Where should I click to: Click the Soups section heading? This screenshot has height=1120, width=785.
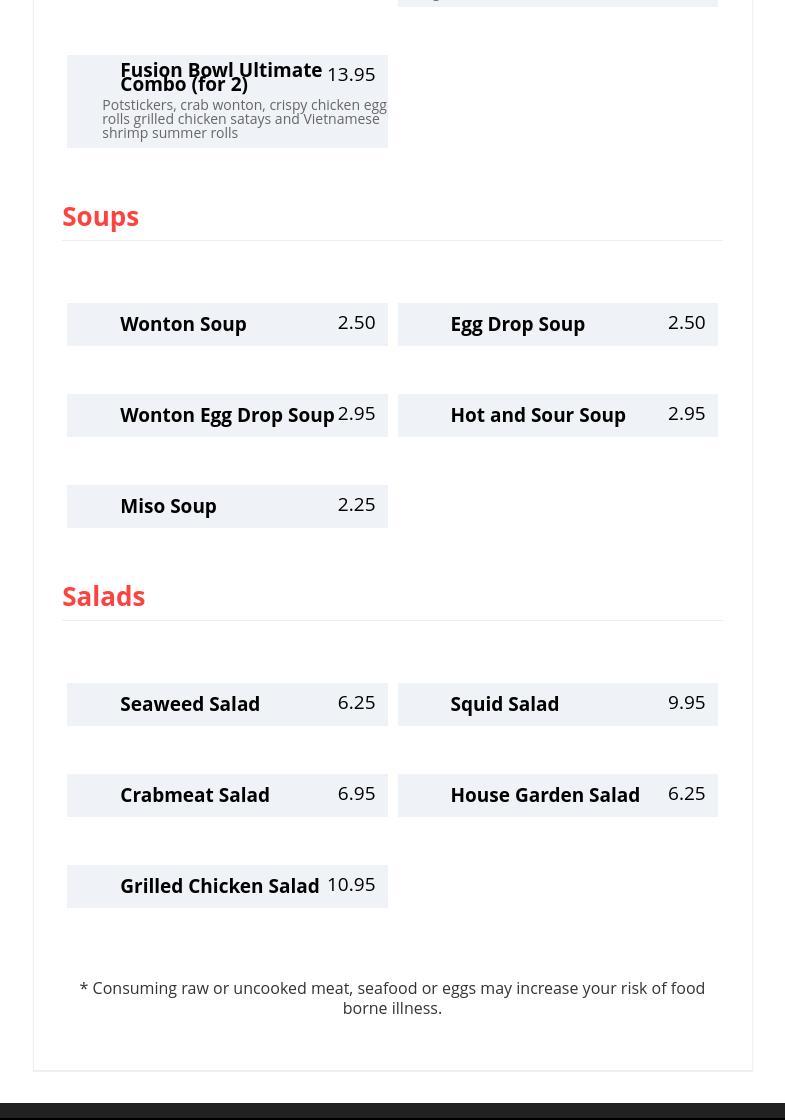[101, 216]
